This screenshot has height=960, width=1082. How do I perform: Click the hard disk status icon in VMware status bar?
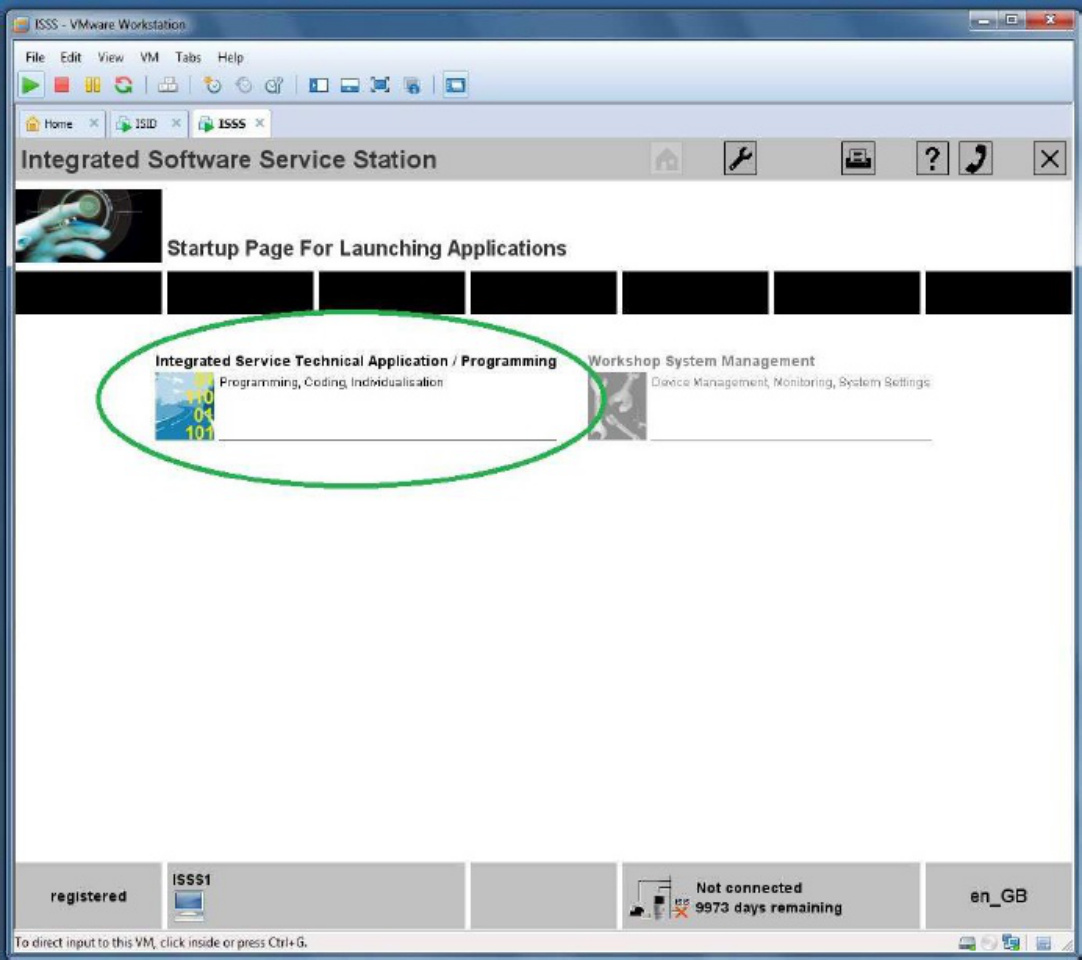(967, 943)
